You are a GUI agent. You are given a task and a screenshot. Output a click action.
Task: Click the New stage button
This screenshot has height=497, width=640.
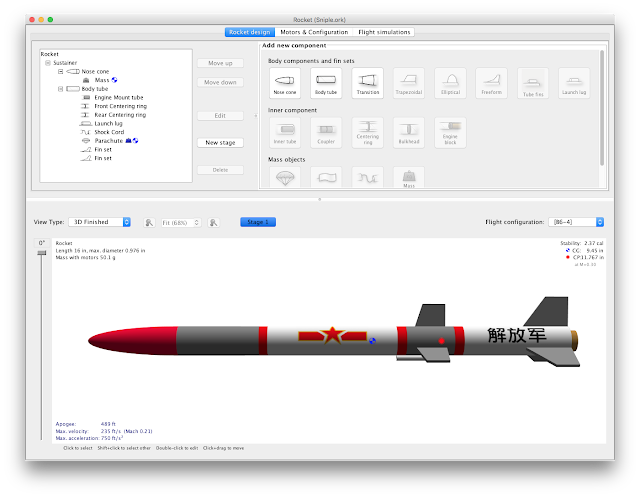(x=220, y=143)
